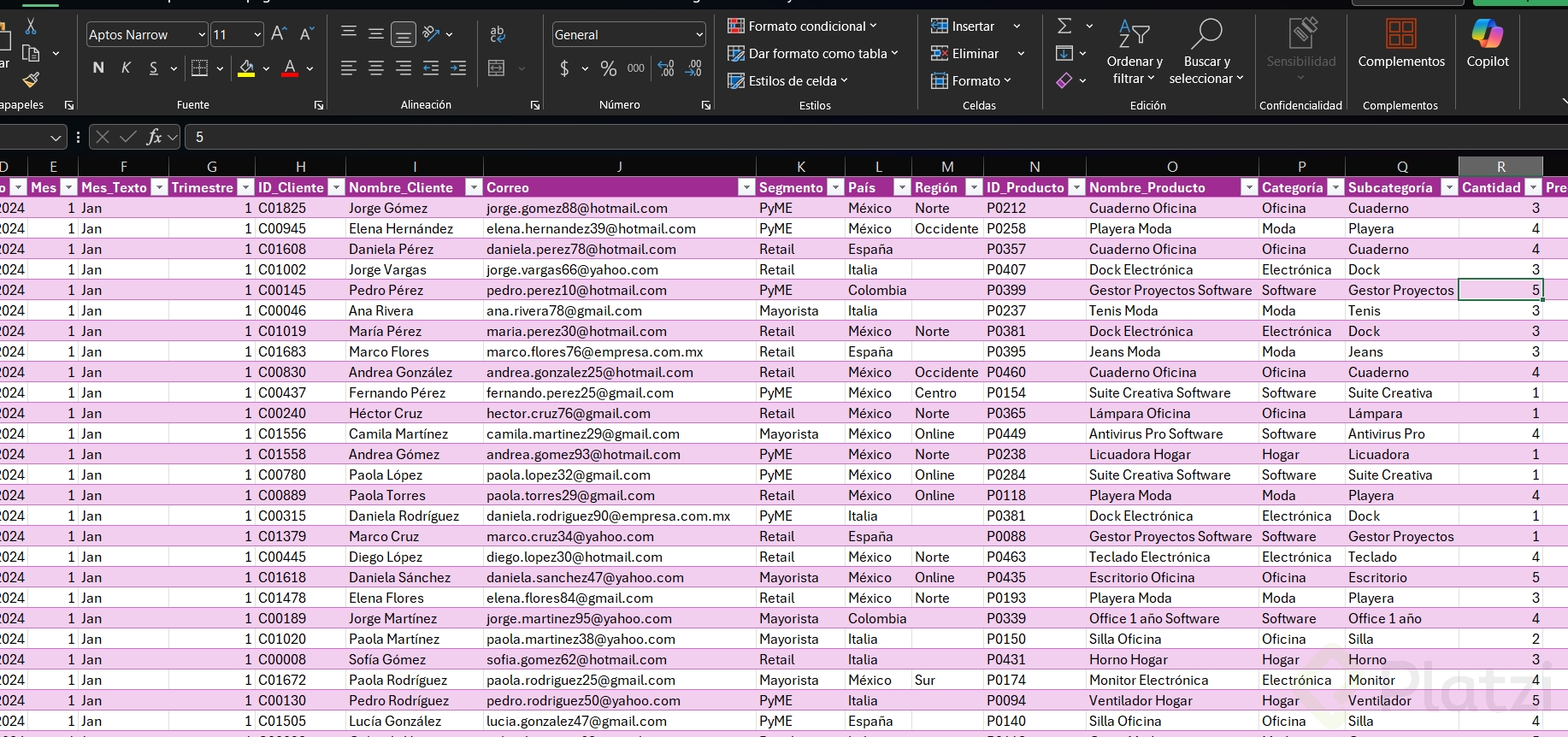Center-align text with the center alignment icon
This screenshot has height=737, width=1568.
tap(376, 68)
